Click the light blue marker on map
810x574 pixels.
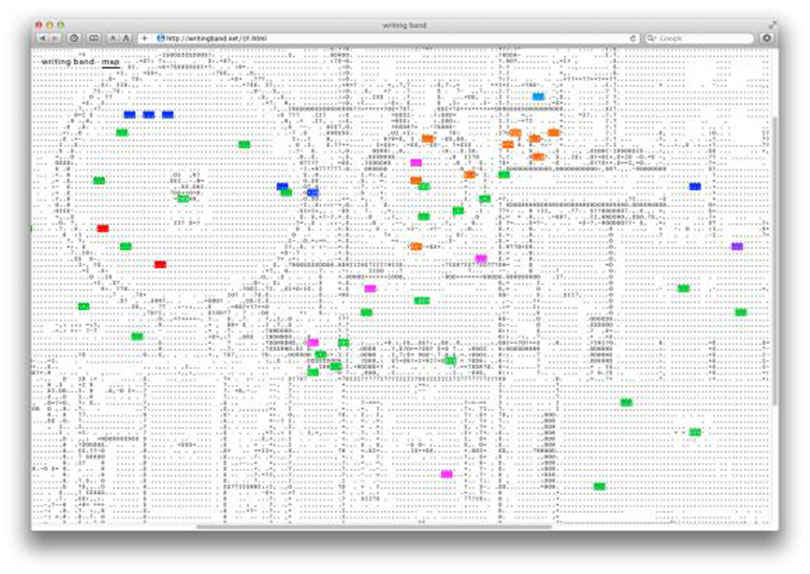coord(538,97)
